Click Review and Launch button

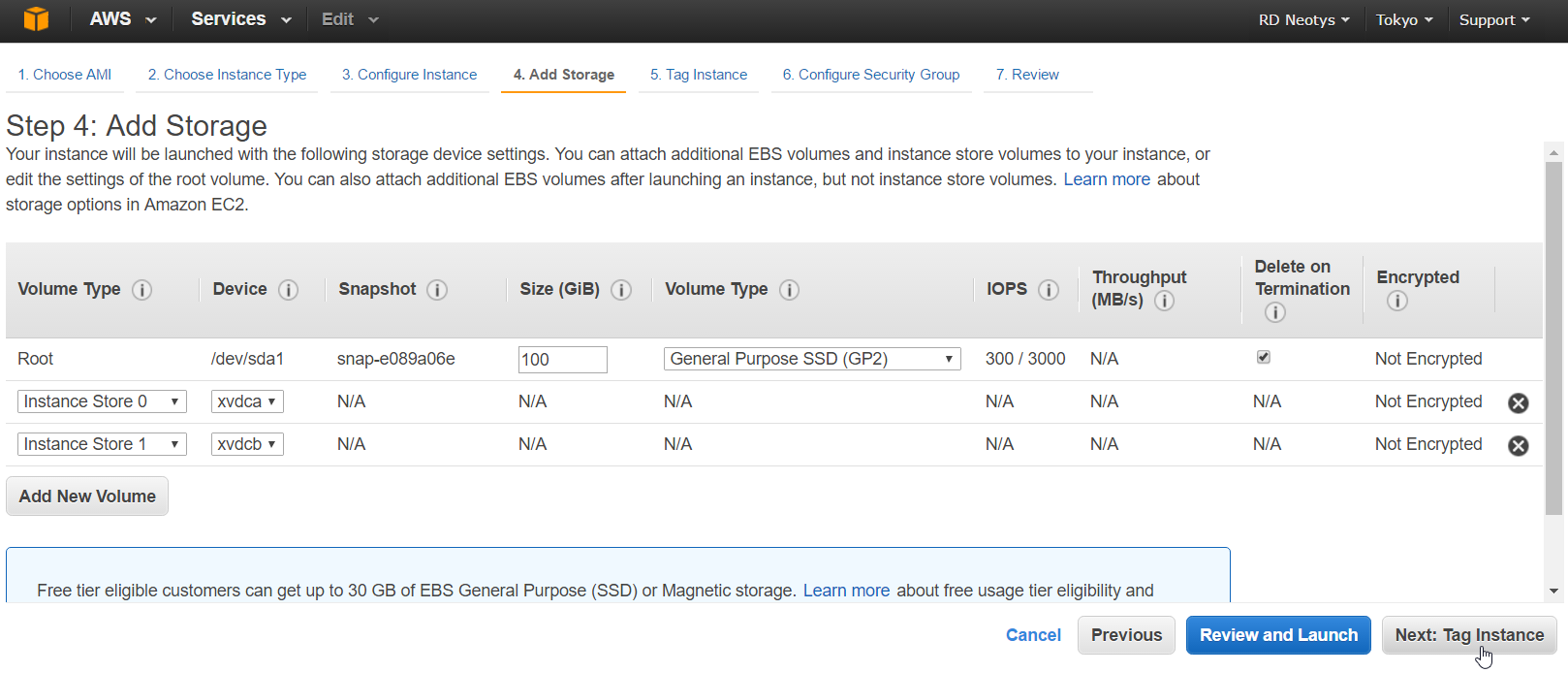click(x=1278, y=635)
